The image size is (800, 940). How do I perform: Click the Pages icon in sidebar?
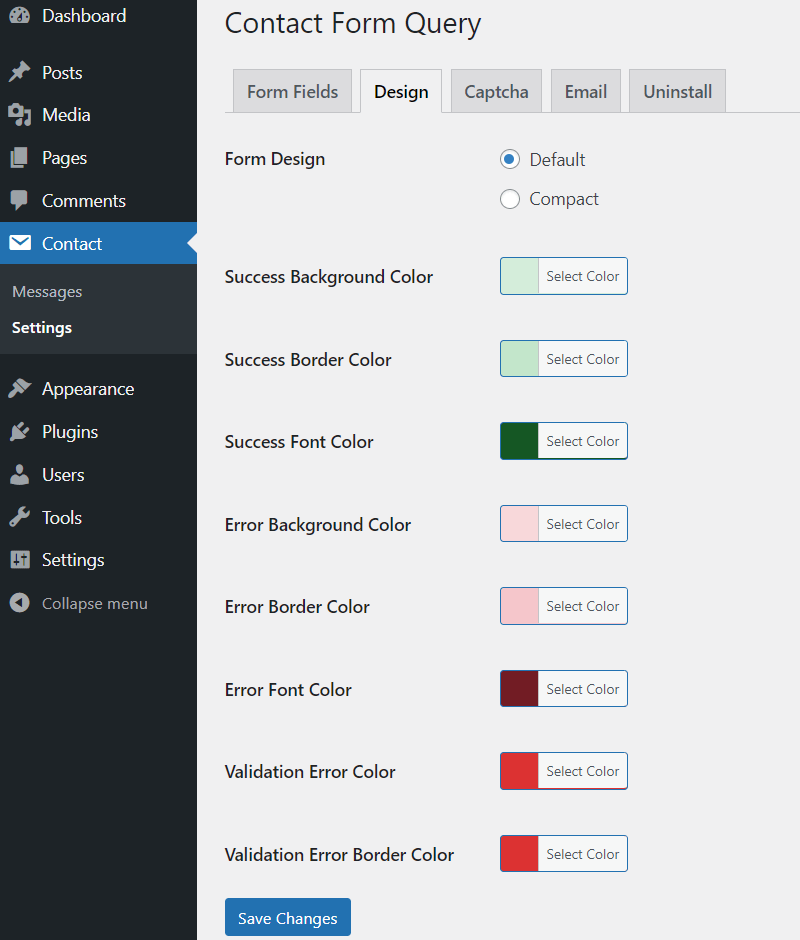(19, 158)
